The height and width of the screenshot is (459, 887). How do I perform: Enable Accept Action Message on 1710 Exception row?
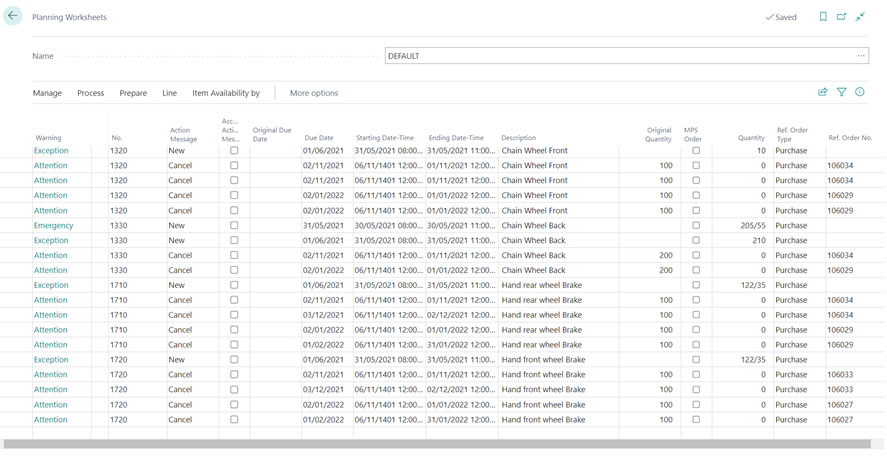(x=234, y=285)
